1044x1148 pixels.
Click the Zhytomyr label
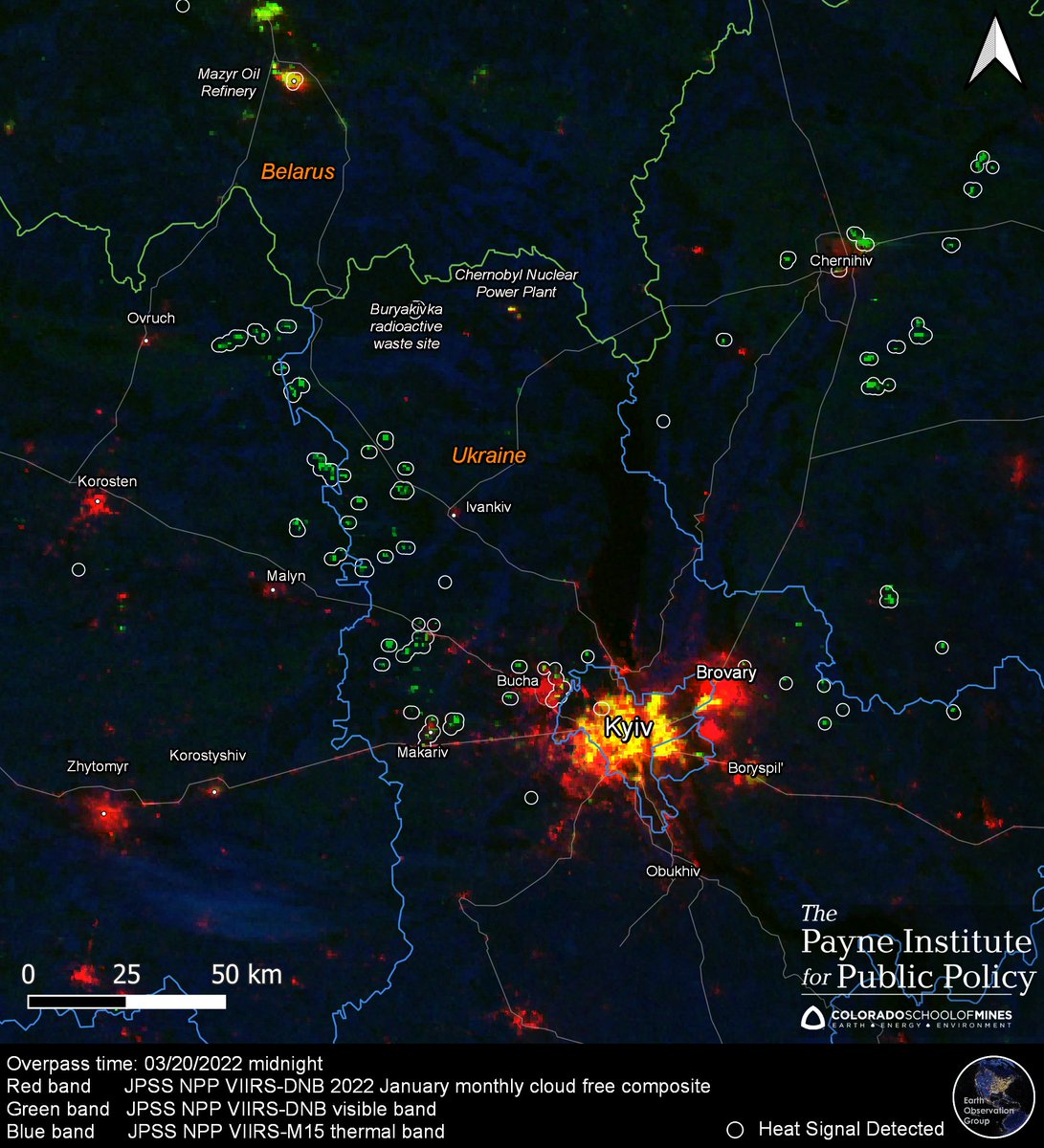(x=98, y=766)
